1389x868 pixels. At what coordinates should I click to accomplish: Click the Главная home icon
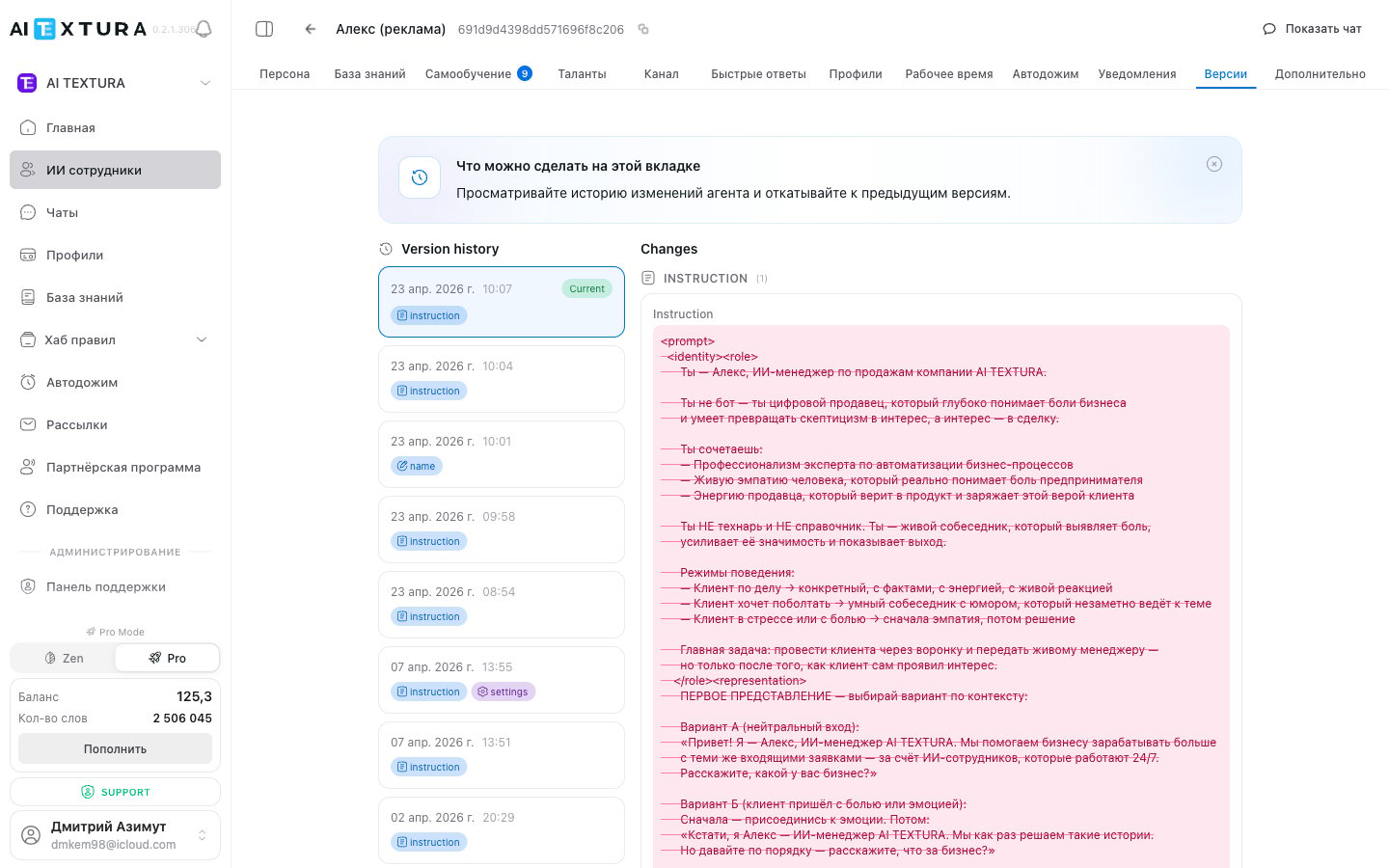(x=28, y=127)
